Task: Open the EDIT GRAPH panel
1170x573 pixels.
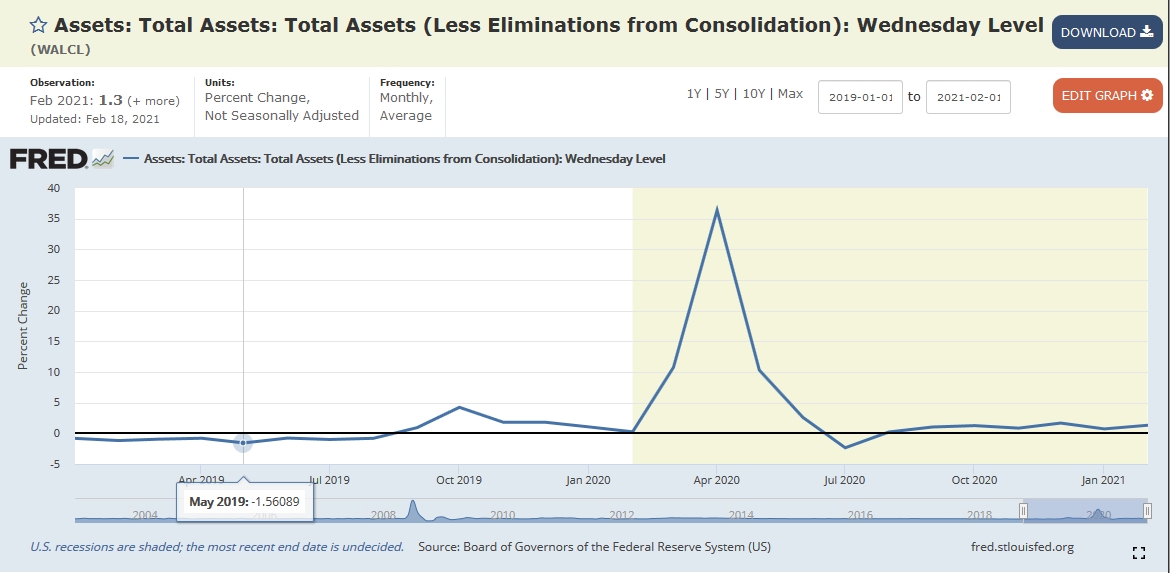Action: [1107, 96]
